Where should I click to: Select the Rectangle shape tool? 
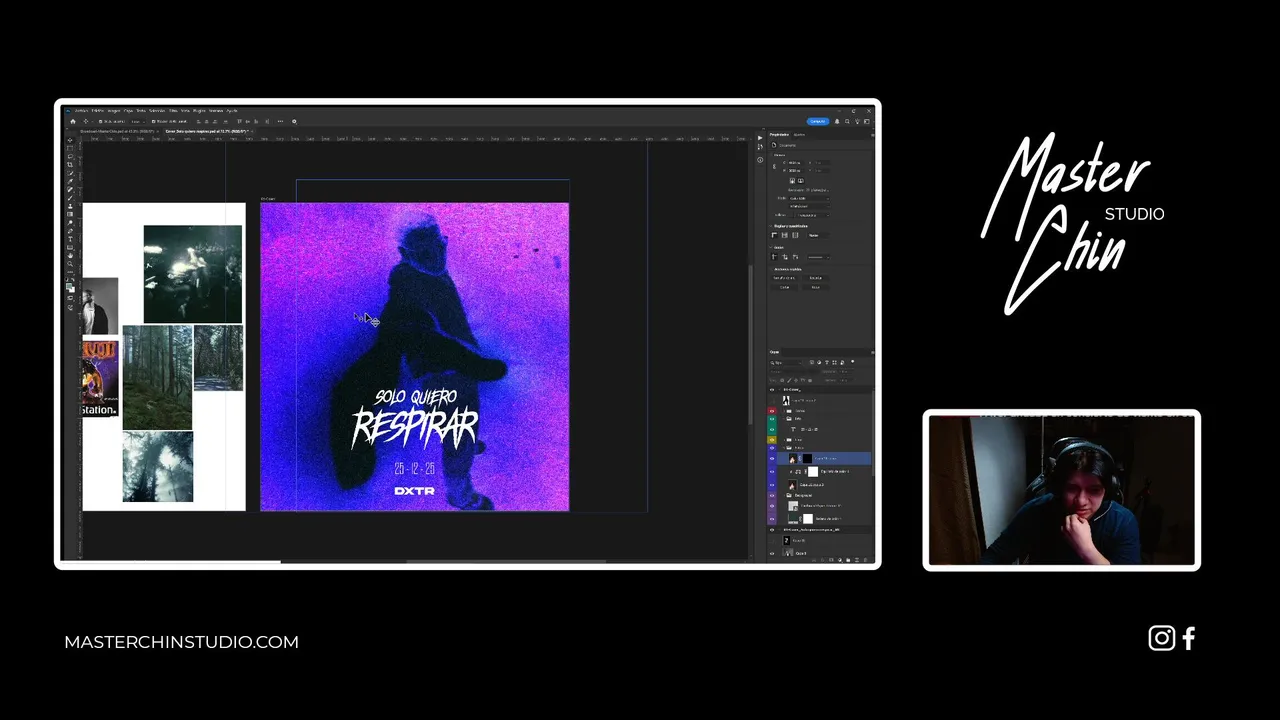pos(70,247)
